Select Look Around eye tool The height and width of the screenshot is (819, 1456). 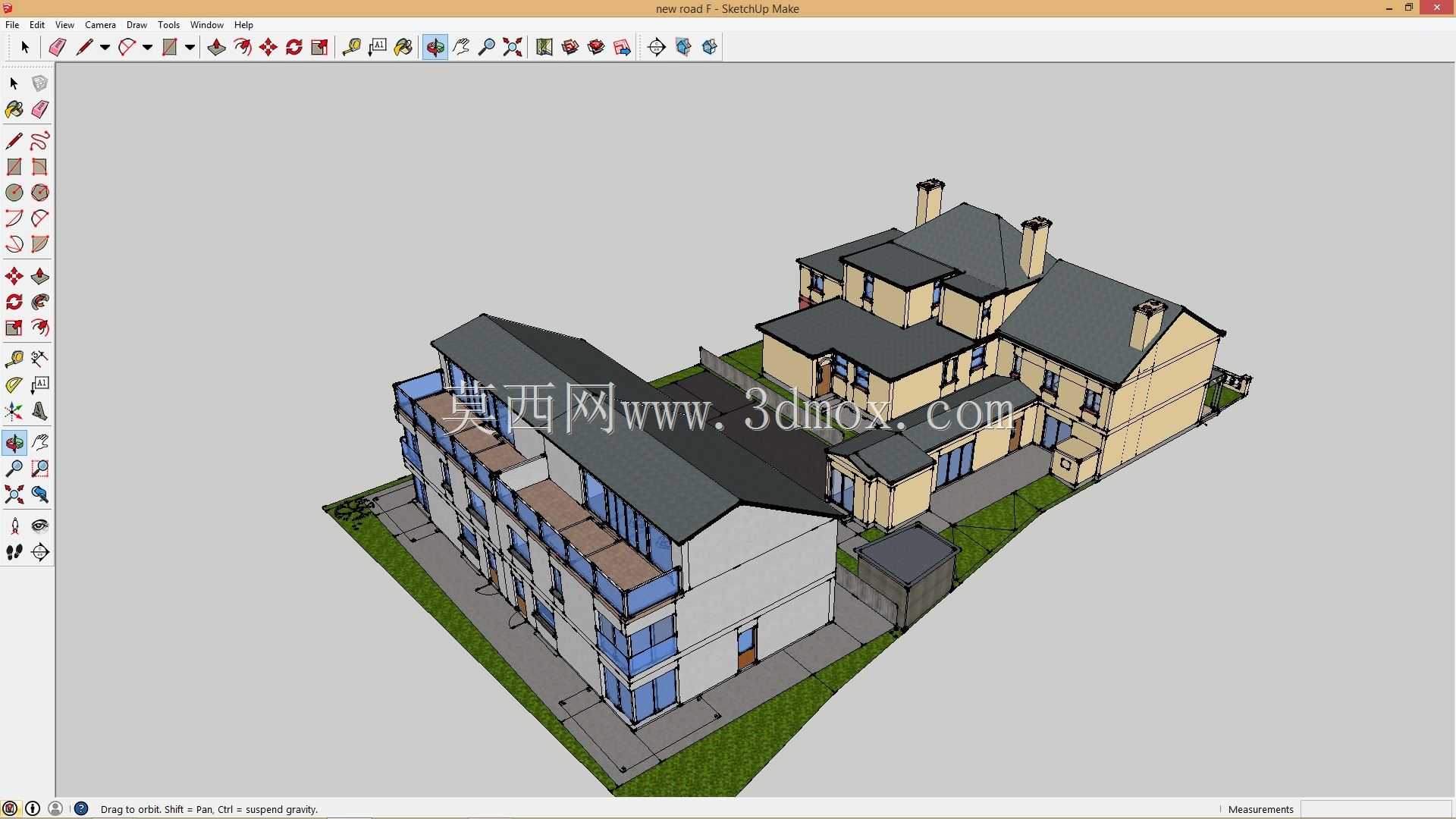(40, 526)
